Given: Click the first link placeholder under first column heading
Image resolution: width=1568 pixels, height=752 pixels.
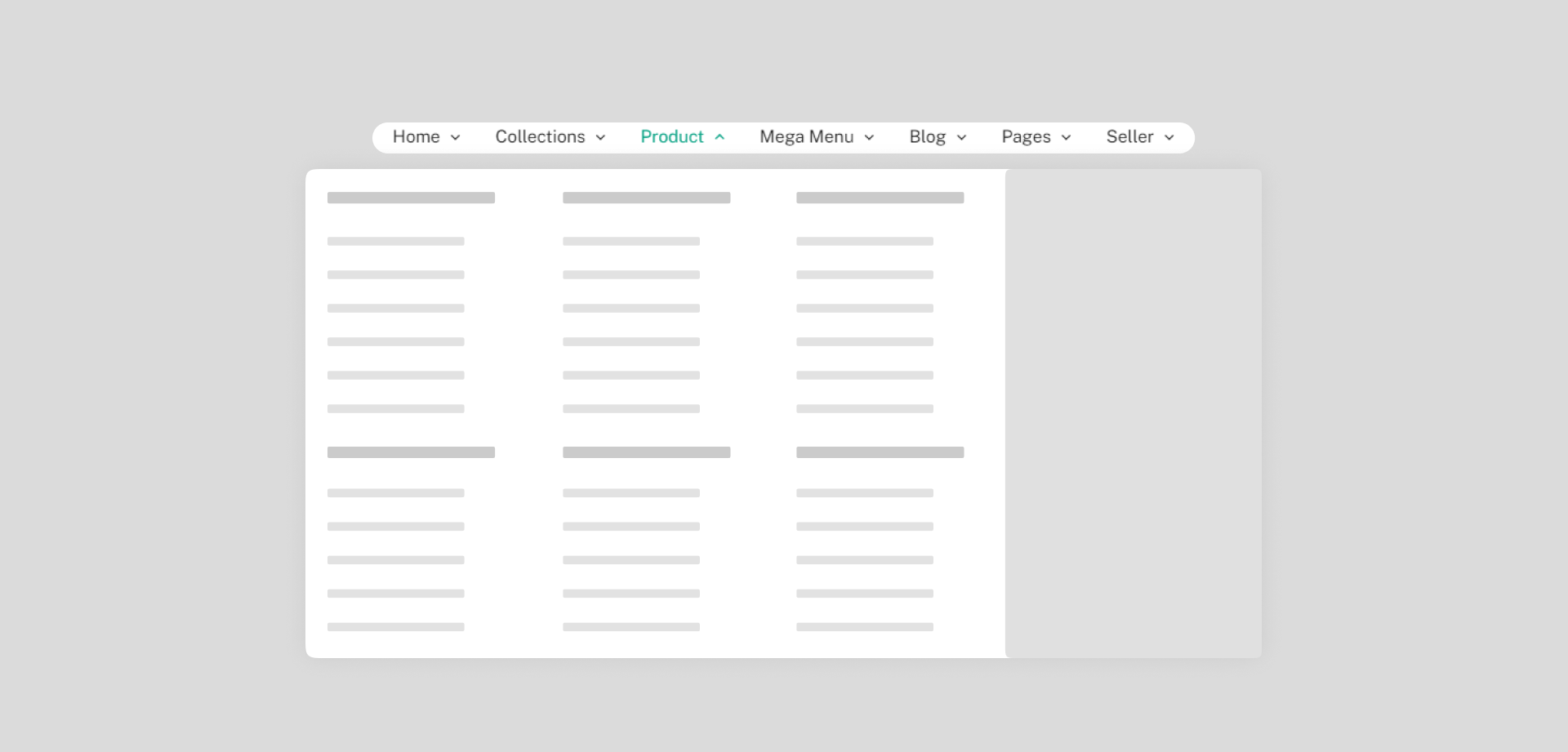Looking at the screenshot, I should pyautogui.click(x=395, y=242).
